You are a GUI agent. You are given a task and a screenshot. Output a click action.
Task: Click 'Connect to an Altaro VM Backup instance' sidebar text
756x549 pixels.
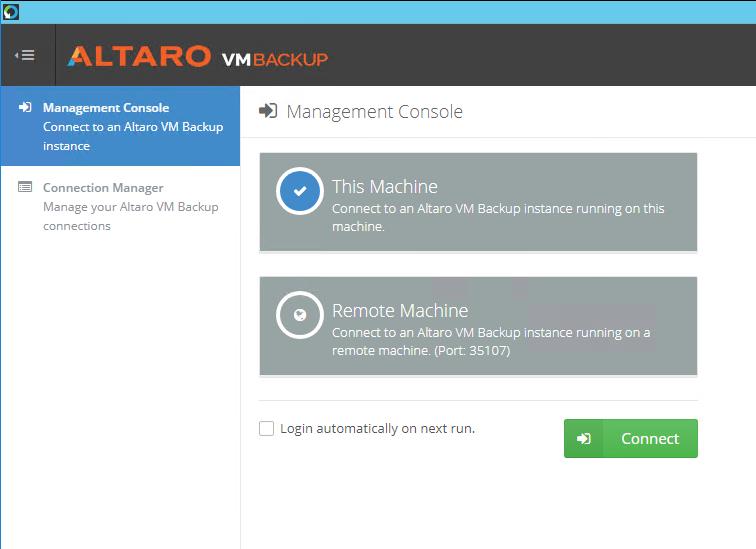pos(133,136)
